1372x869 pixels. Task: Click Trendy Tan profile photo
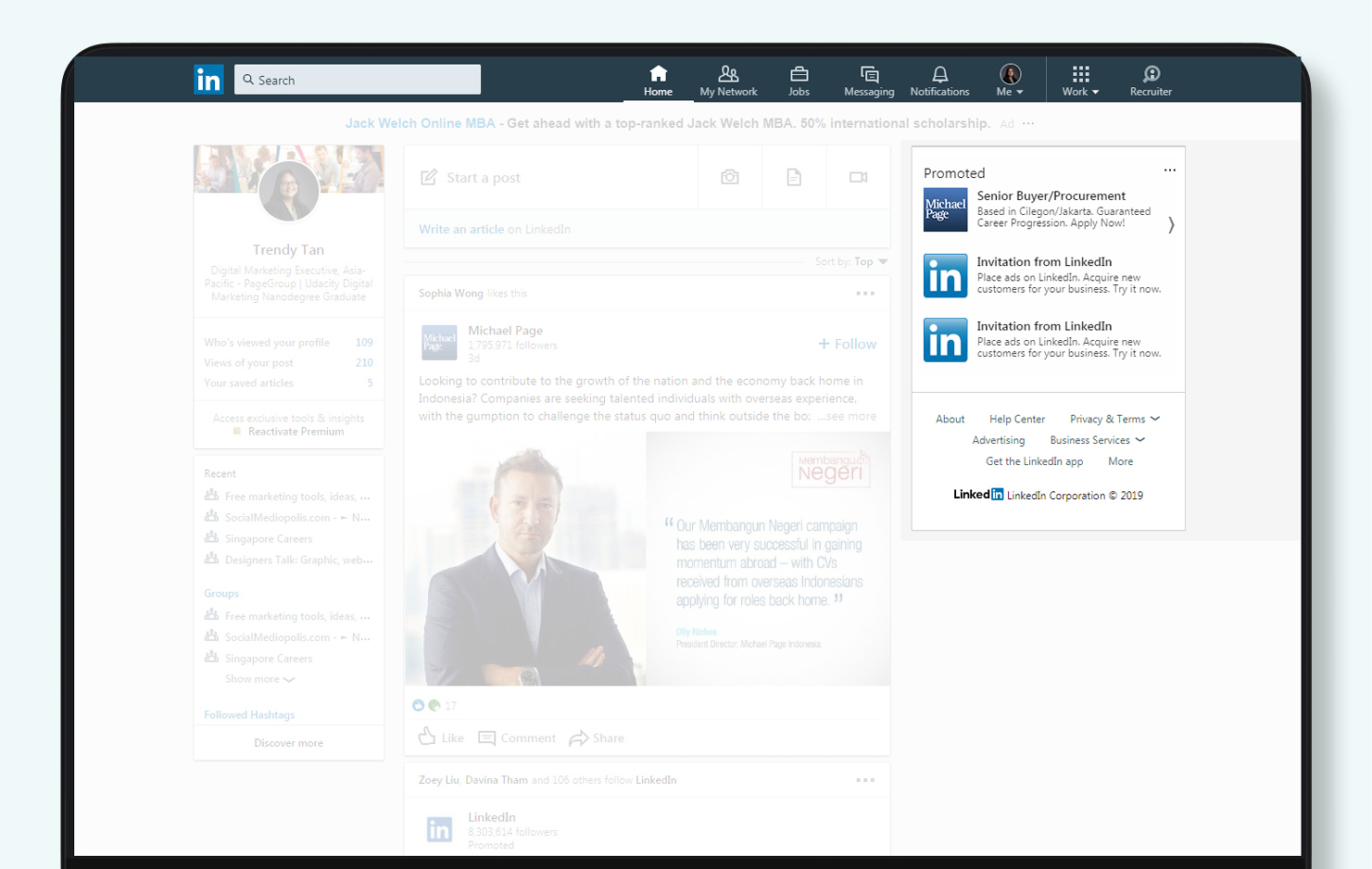point(289,191)
